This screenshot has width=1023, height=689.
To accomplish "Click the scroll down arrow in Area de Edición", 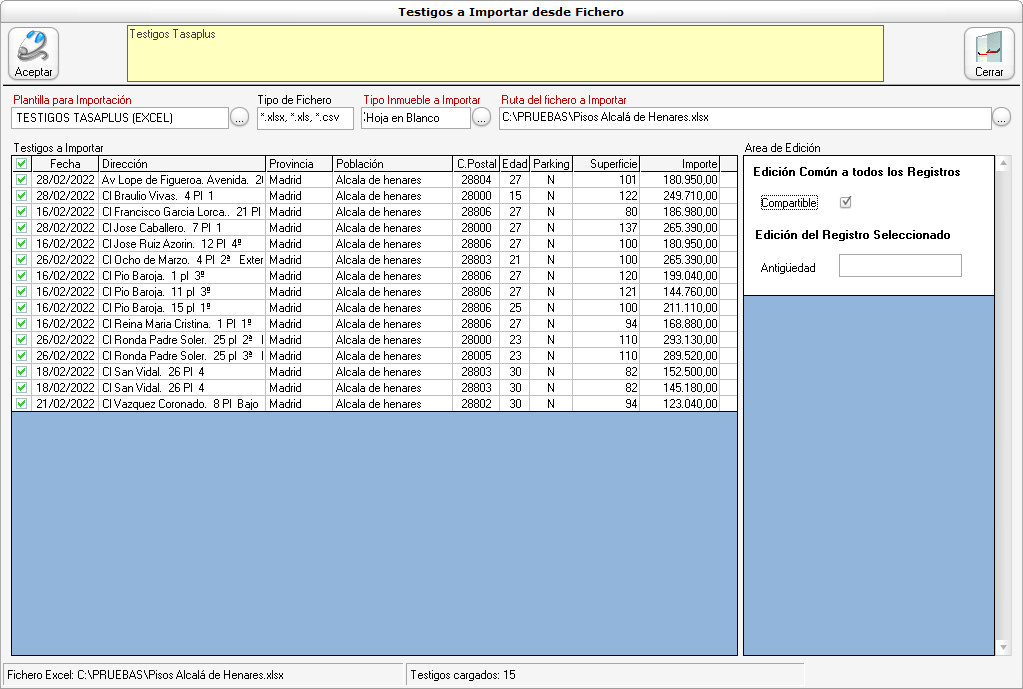I will click(x=1004, y=648).
